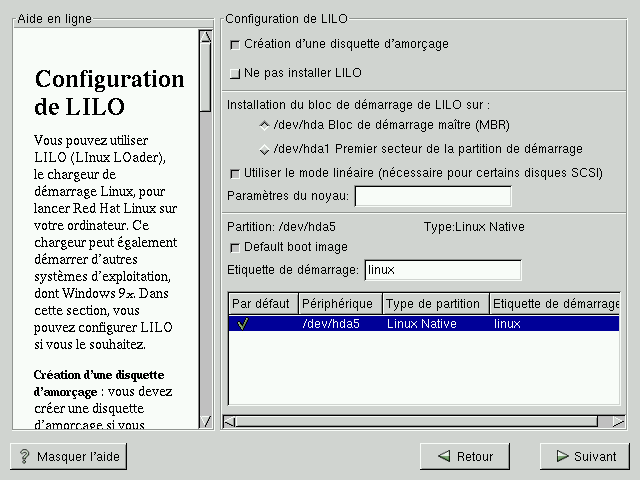This screenshot has width=640, height=480.
Task: Enable Utiliser le mode linéaire option
Action: [x=235, y=173]
